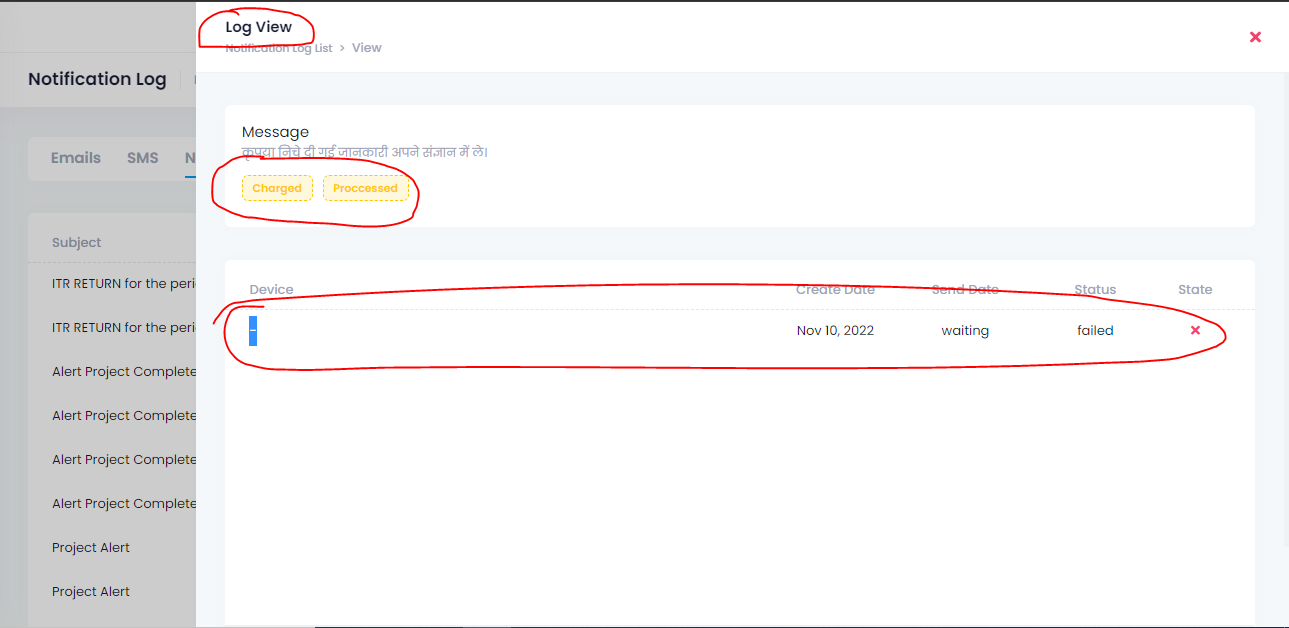Click the Log View heading

[259, 27]
